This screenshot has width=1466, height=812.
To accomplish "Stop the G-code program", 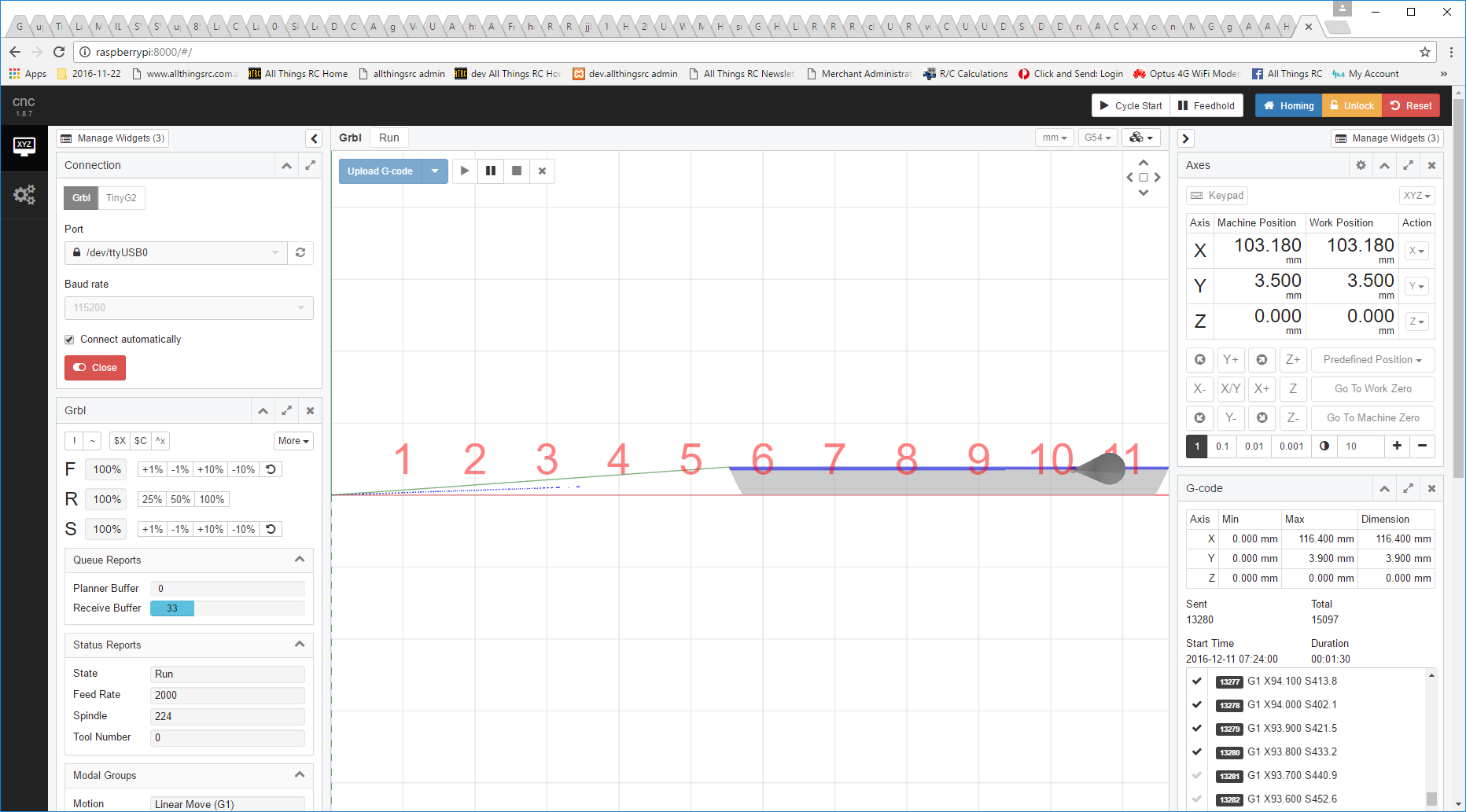I will pyautogui.click(x=517, y=171).
